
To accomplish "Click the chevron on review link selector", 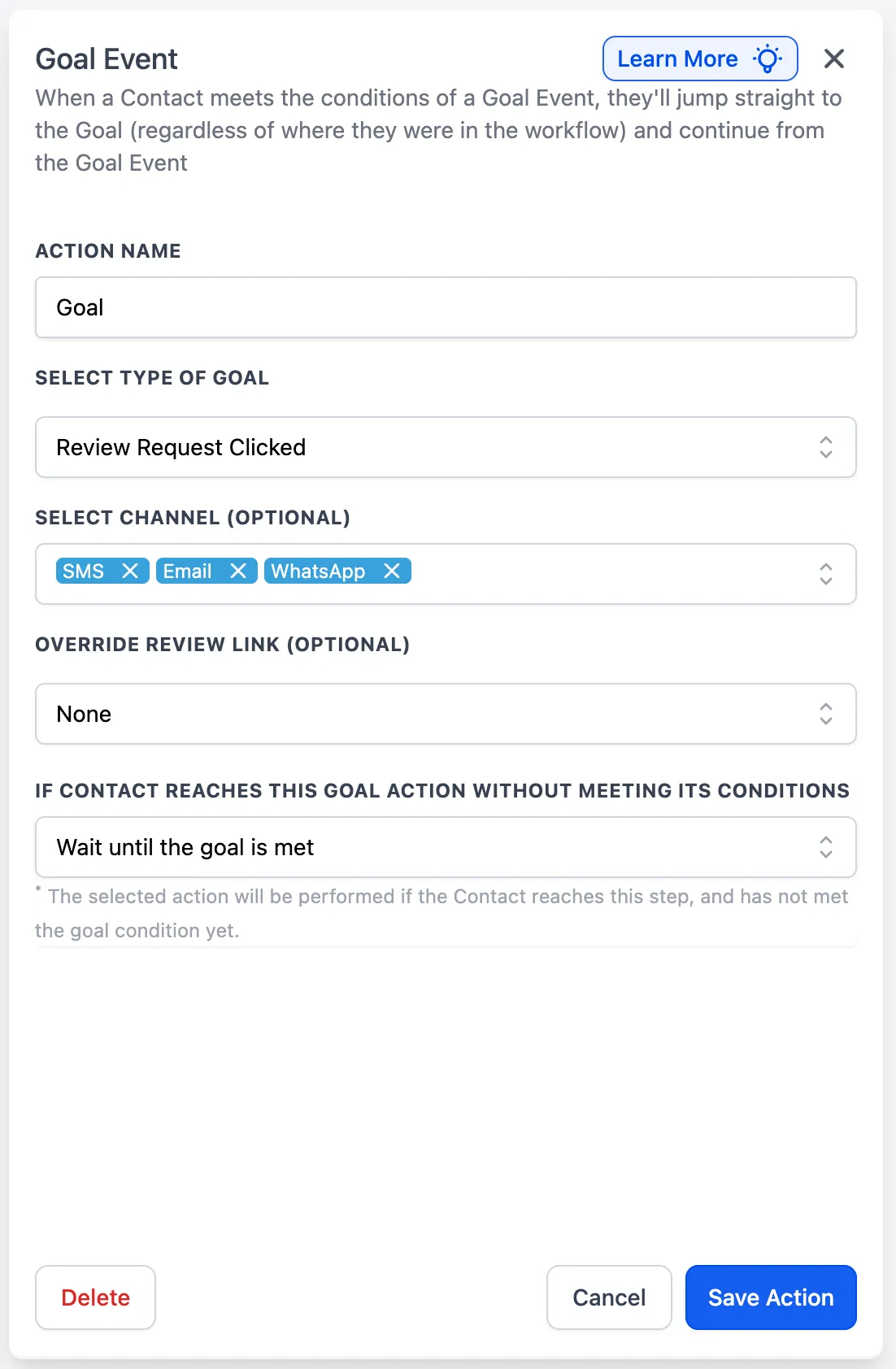I will (x=825, y=714).
